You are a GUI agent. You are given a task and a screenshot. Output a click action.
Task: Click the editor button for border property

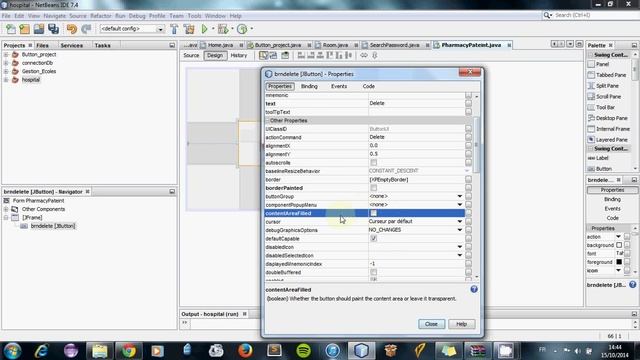coord(468,179)
